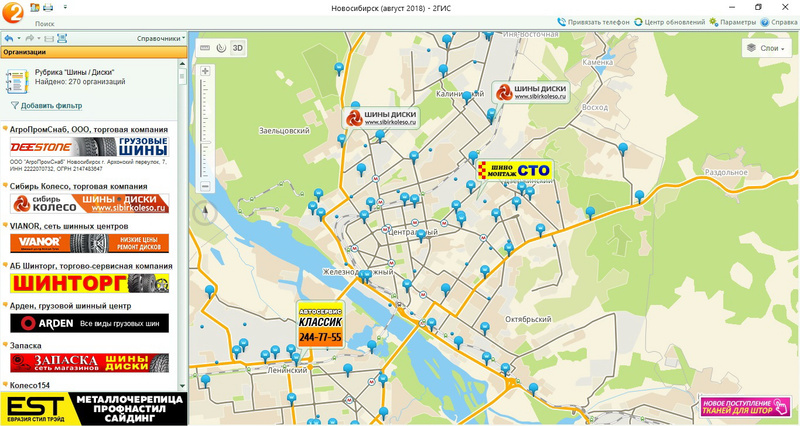Open the Колесо154 organization entry
Viewport: 800px width, 426px height.
30,385
